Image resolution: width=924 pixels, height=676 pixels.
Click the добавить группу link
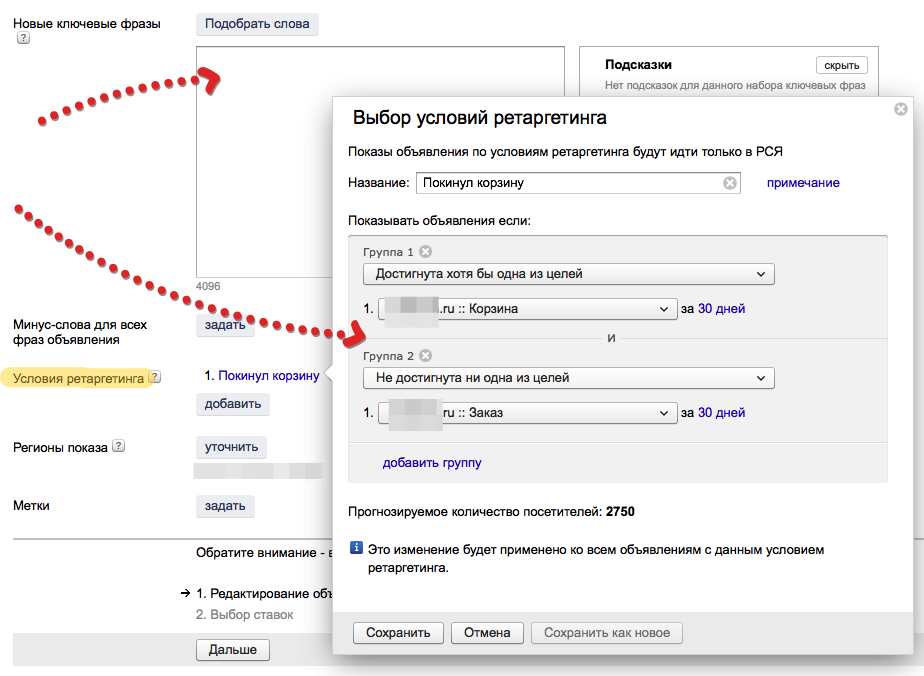432,463
